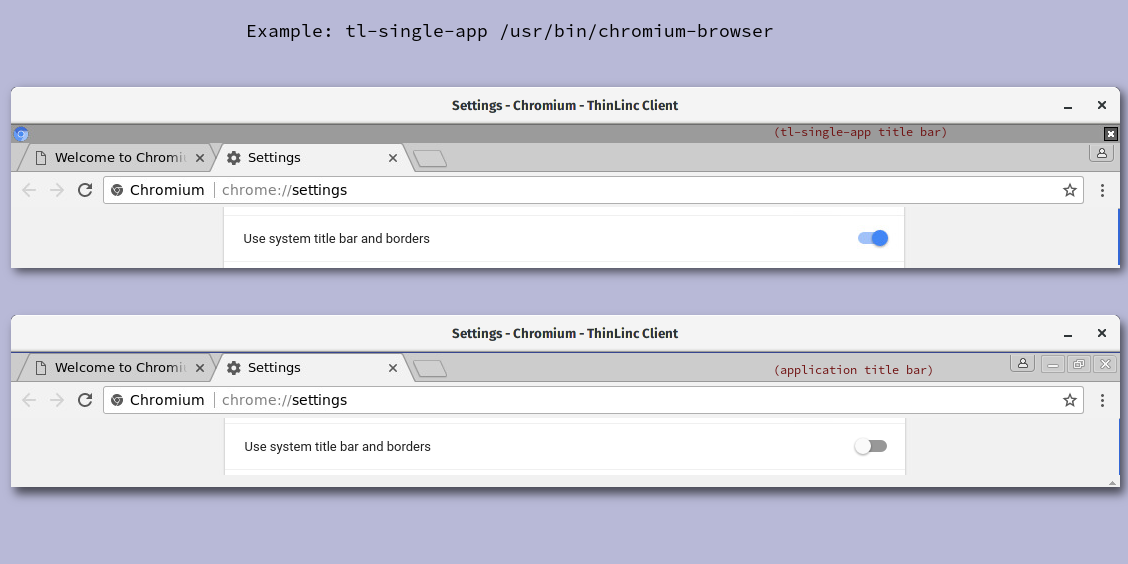Image resolution: width=1128 pixels, height=564 pixels.
Task: Minimize the upper ThinLinc Client window
Action: (x=1068, y=106)
